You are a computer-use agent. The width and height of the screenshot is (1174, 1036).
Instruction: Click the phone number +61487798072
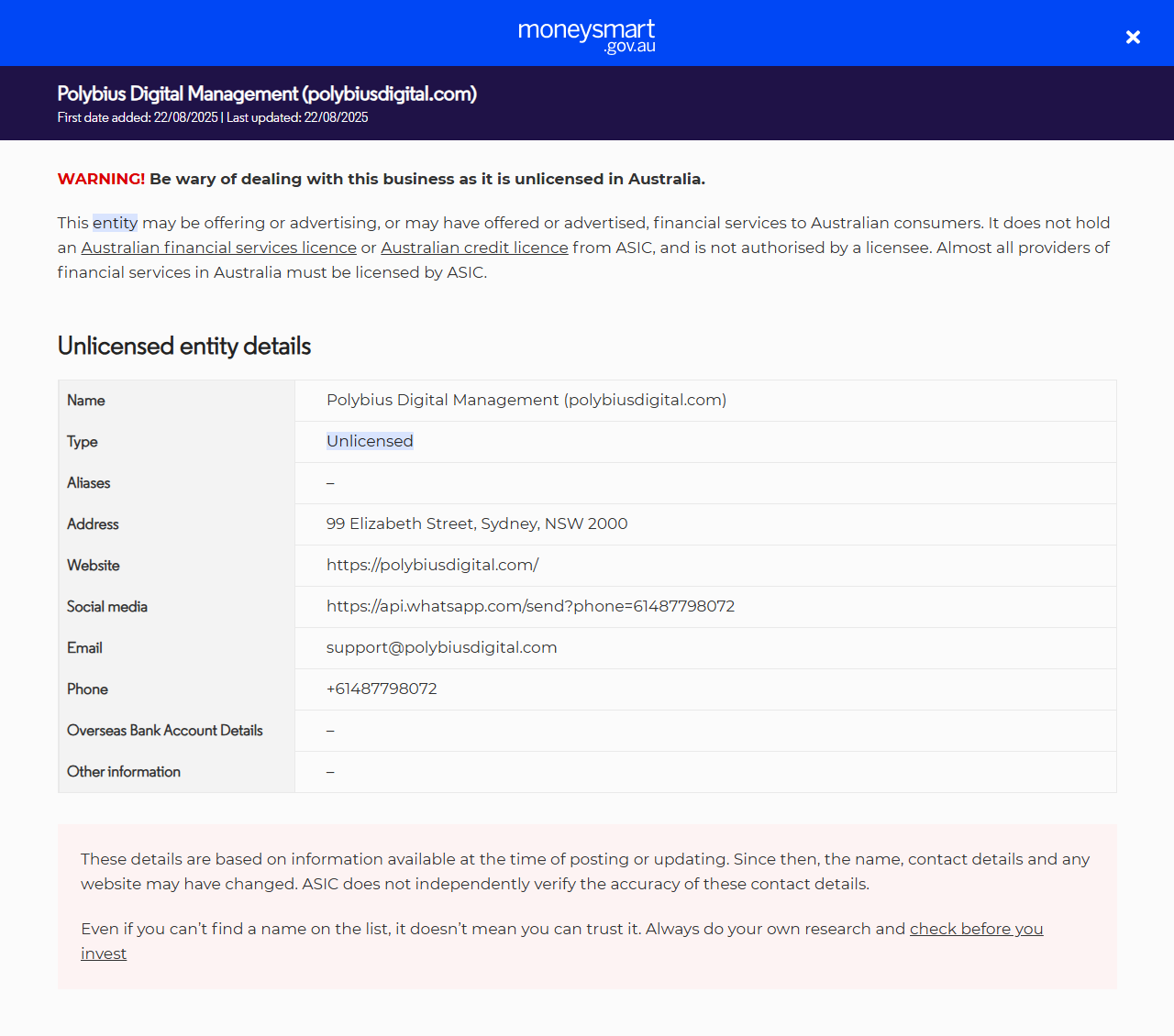click(x=382, y=689)
